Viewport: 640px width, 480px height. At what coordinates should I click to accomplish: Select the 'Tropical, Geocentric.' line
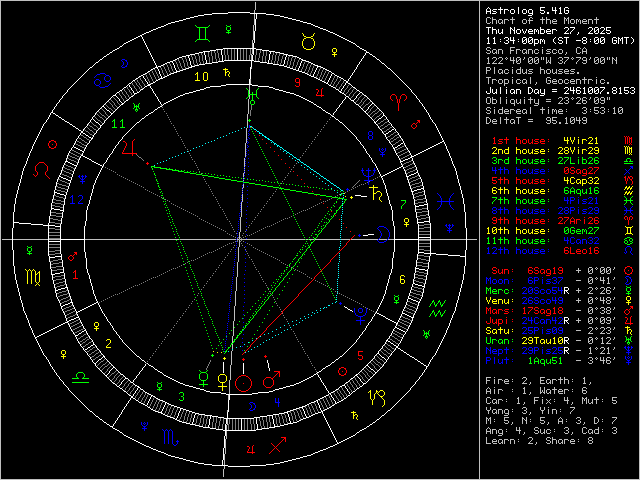[x=548, y=81]
